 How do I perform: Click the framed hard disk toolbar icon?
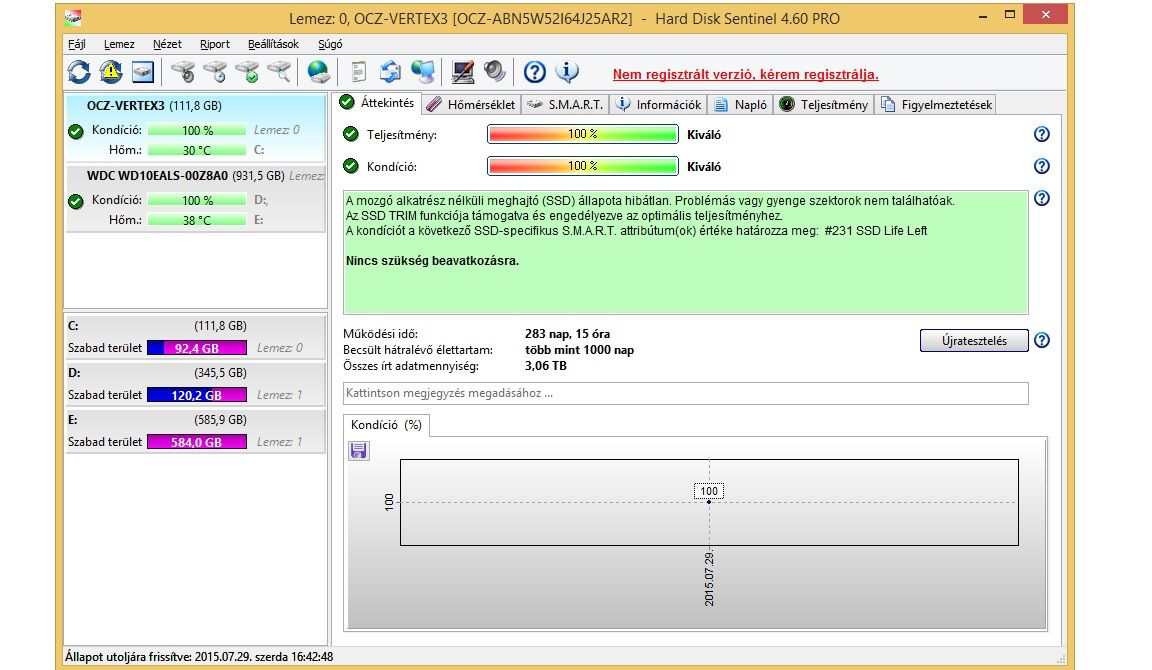(x=143, y=72)
